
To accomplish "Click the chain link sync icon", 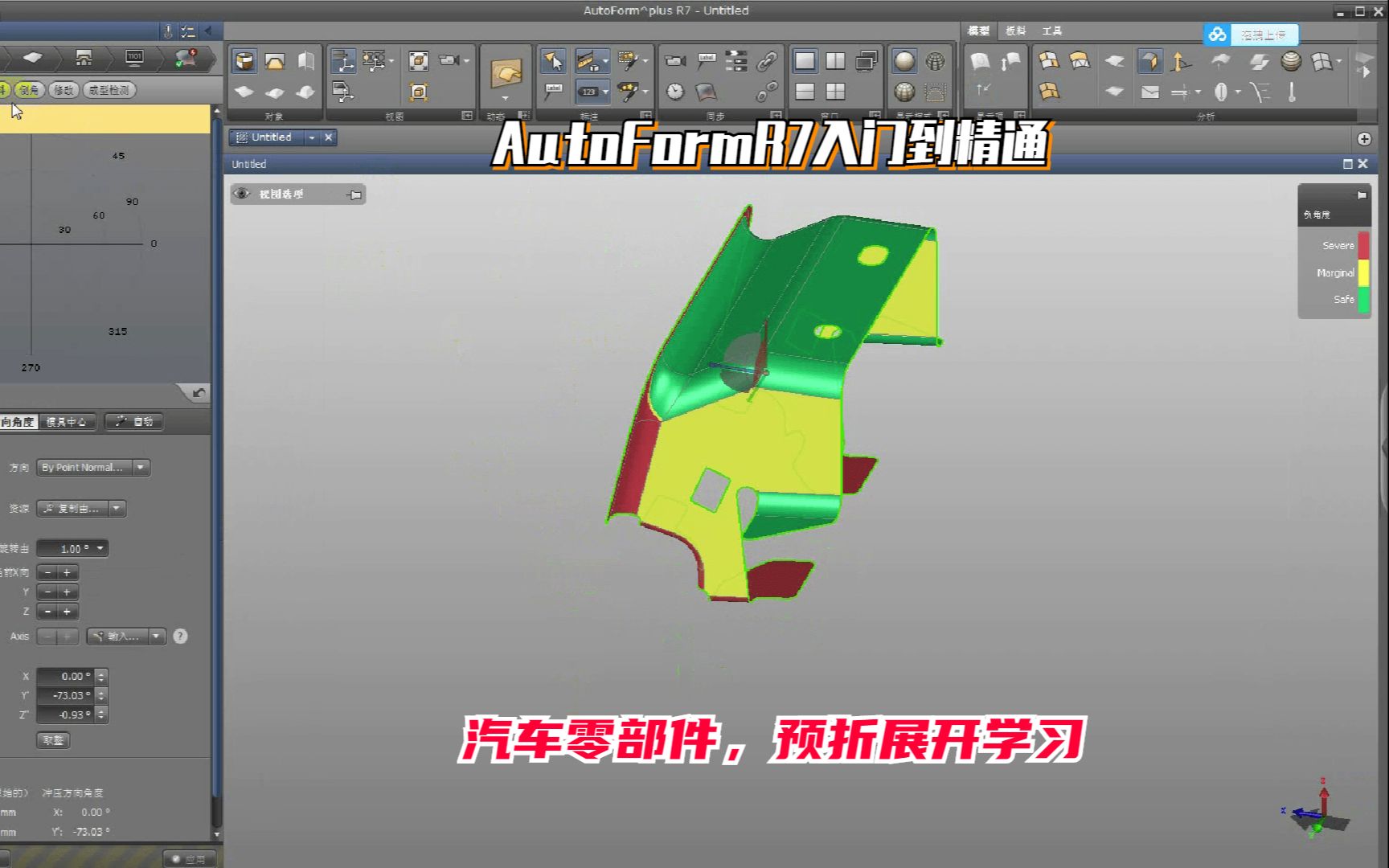I will coord(767,61).
